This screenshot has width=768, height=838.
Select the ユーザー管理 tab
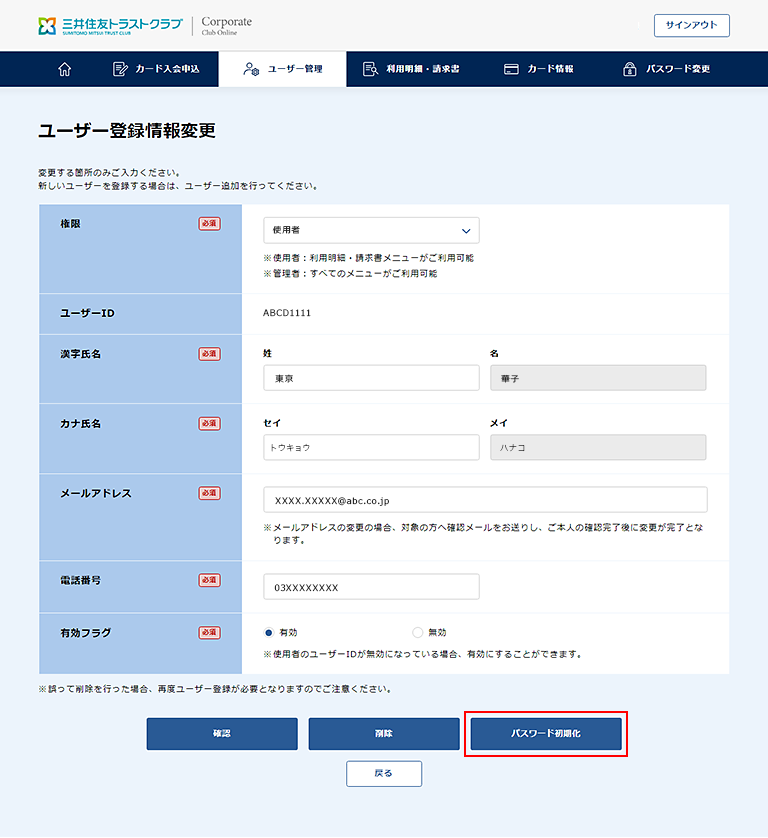click(x=283, y=69)
